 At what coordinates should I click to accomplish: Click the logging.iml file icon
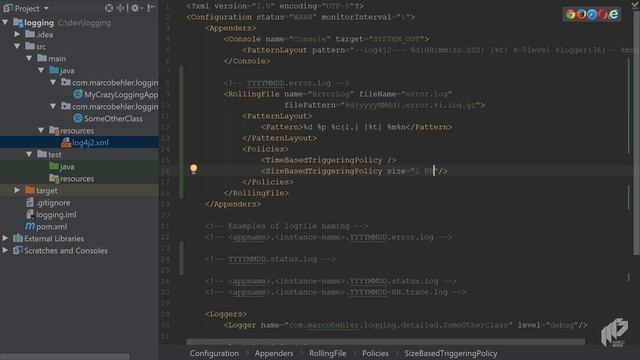point(30,214)
